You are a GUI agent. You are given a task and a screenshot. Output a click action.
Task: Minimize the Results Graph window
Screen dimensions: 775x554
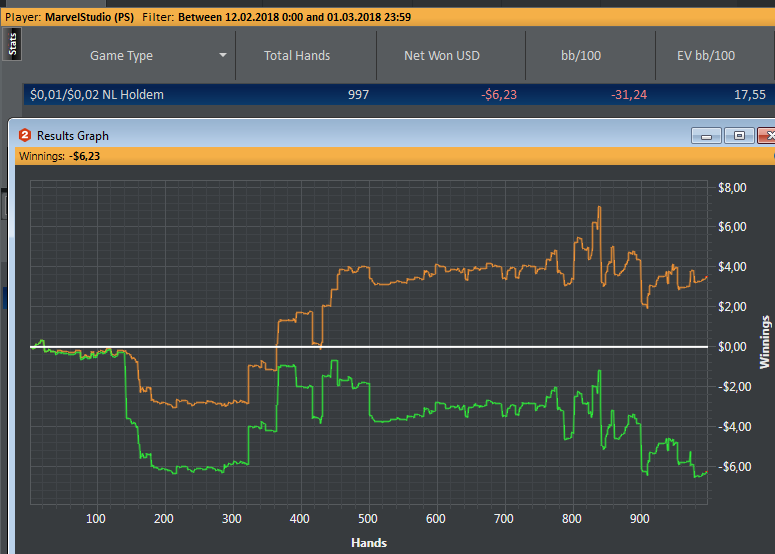tap(706, 135)
